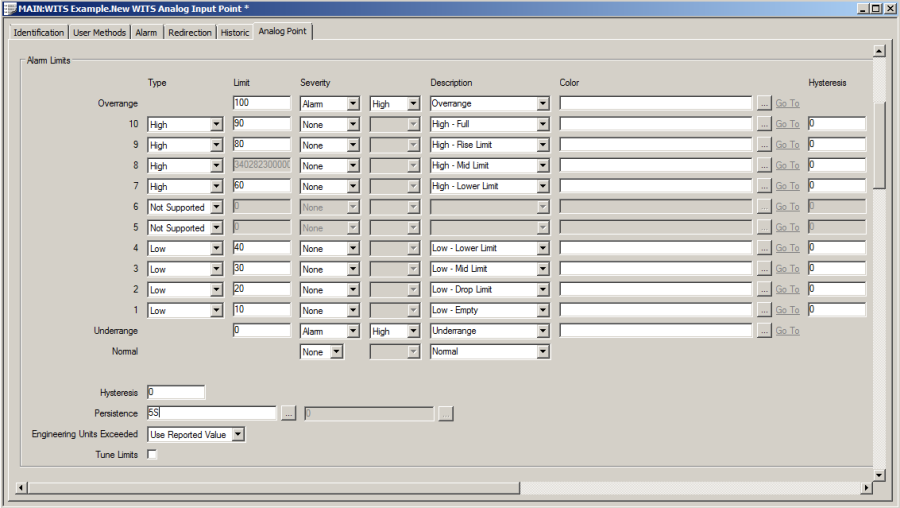
Task: Click the Hysteresis input field below the limits
Action: (x=176, y=392)
